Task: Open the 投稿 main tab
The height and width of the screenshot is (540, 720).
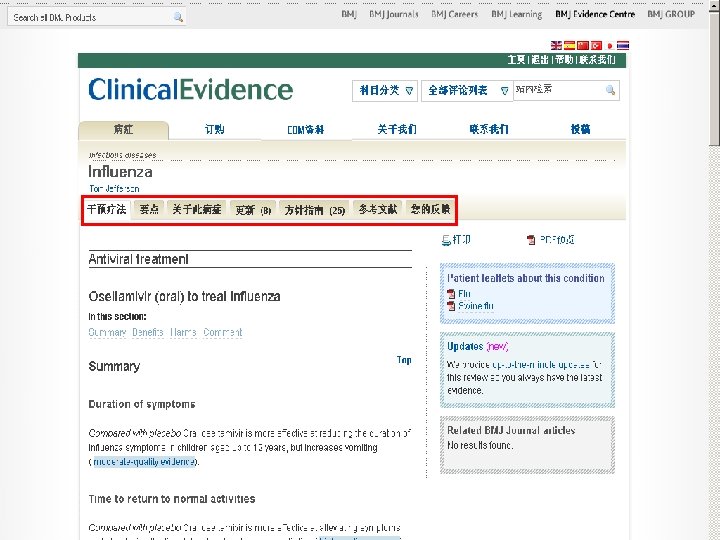Action: [x=580, y=129]
